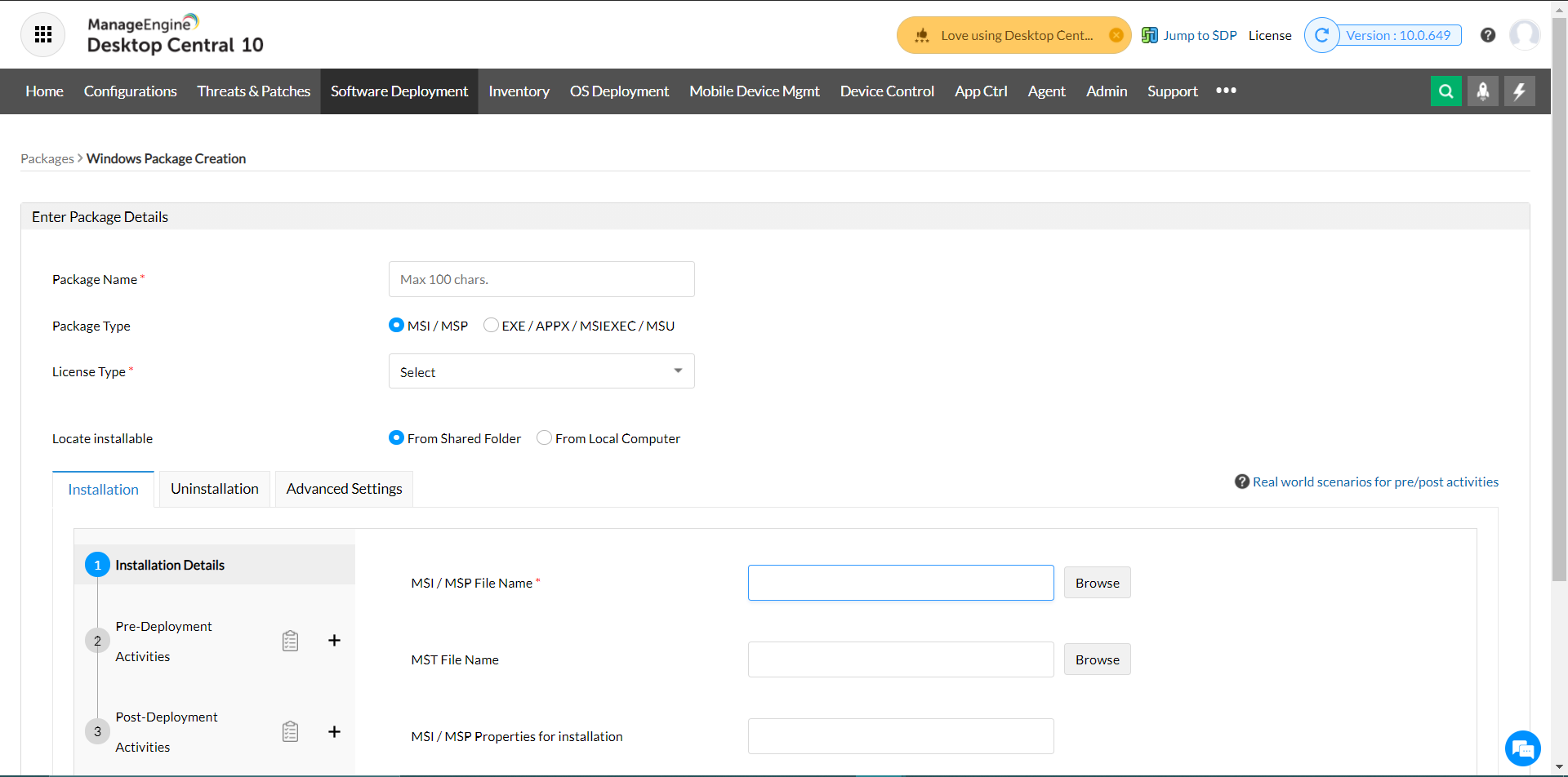Open the live chat bubble icon
The height and width of the screenshot is (777, 1568).
coord(1522,748)
